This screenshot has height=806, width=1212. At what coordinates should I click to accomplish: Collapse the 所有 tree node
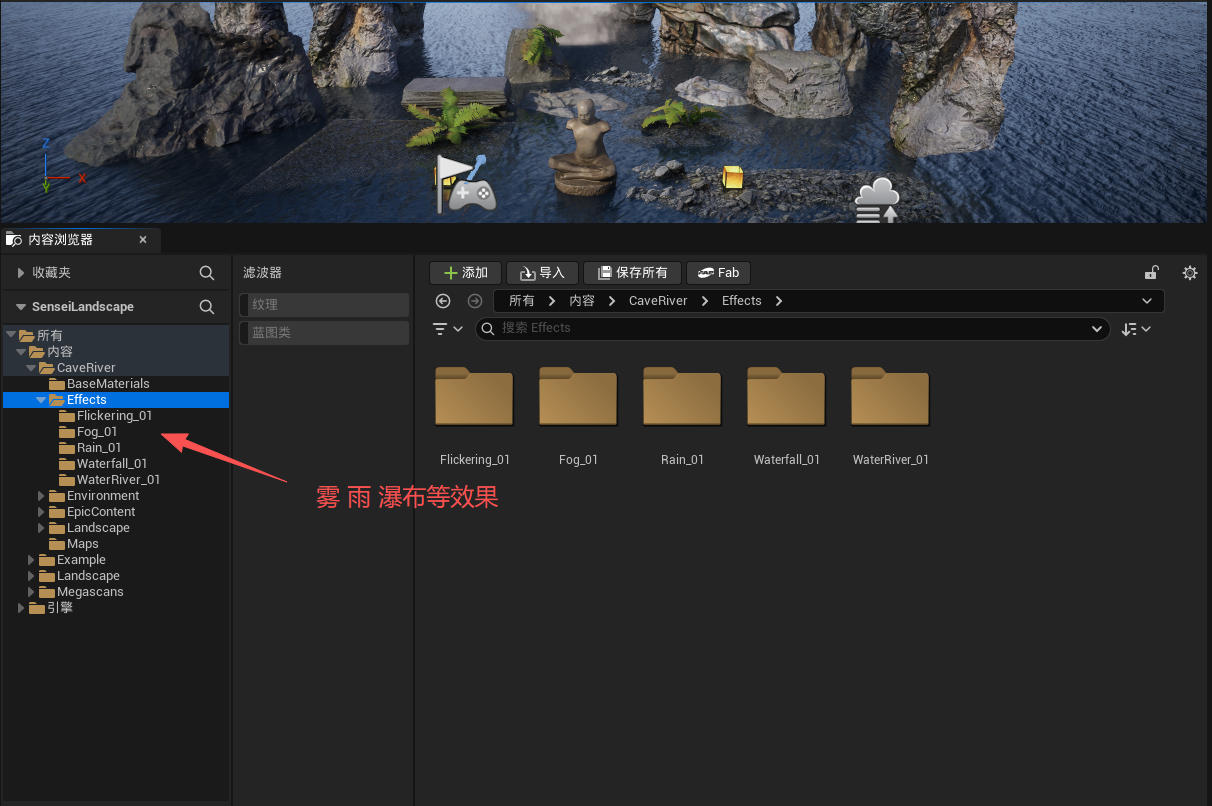coord(11,336)
